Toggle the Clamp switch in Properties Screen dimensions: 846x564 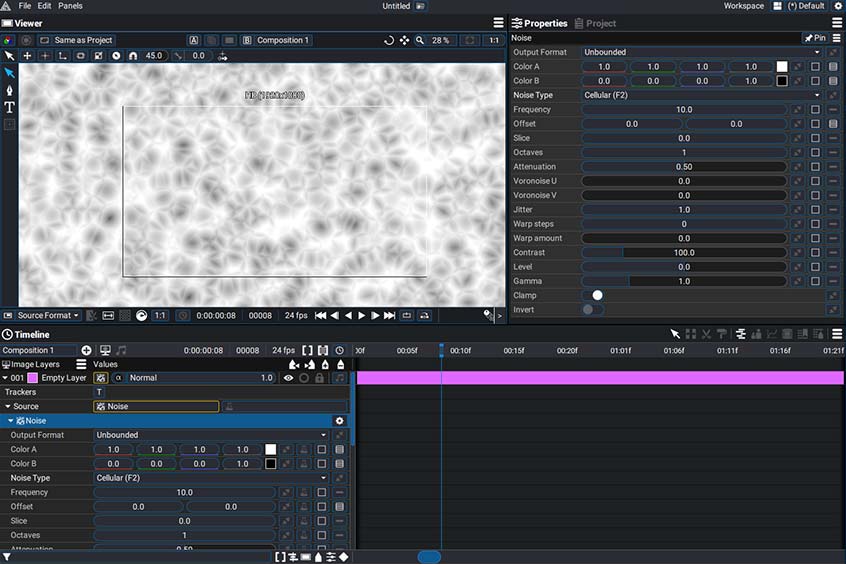pos(593,295)
